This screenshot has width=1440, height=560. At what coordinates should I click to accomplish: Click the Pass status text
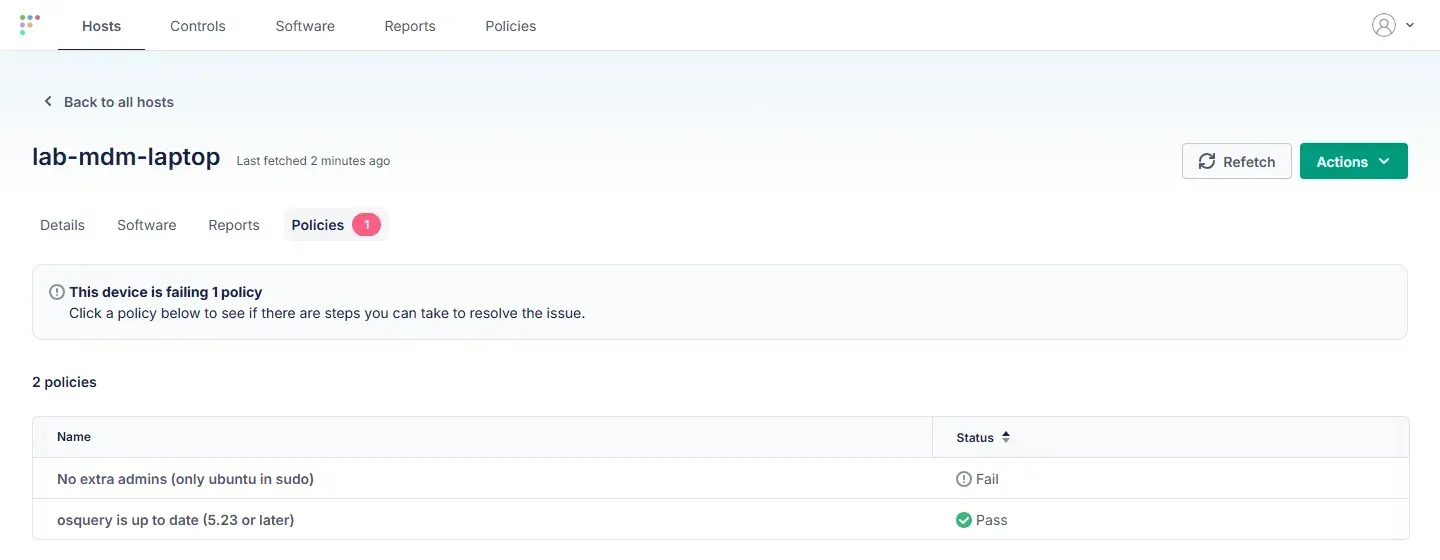click(992, 520)
